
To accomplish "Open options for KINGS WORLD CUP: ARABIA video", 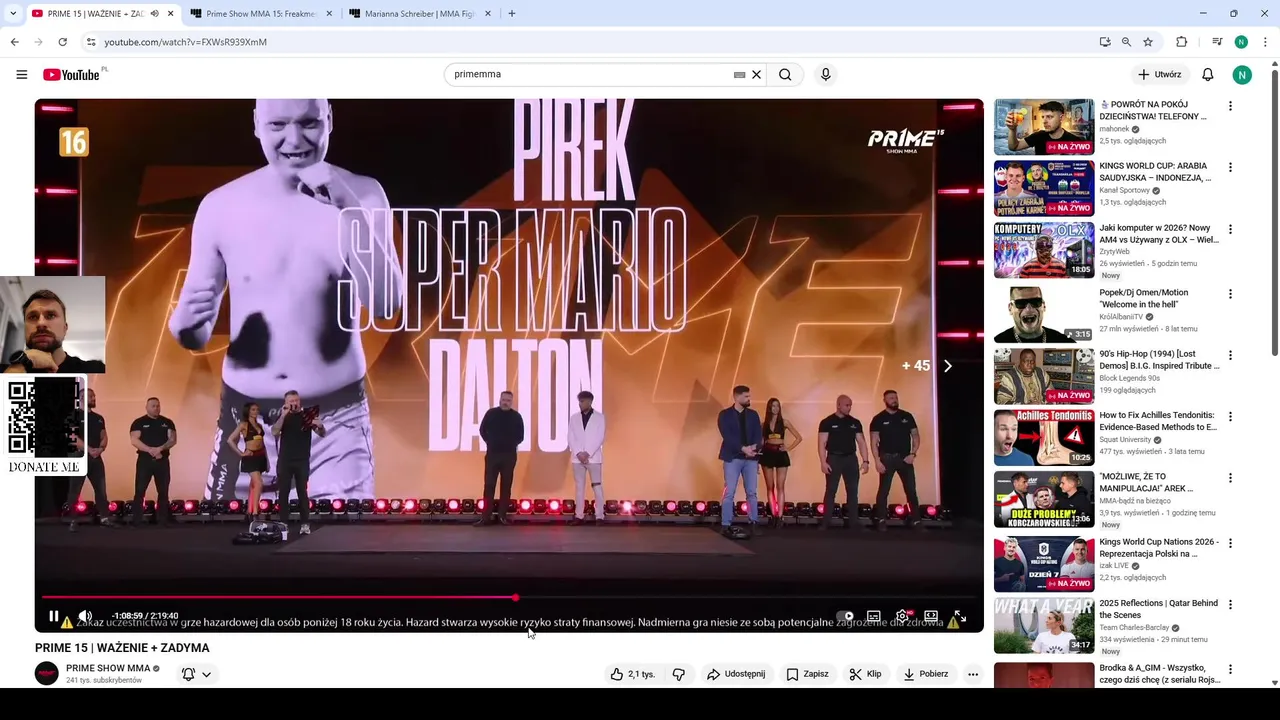I will pyautogui.click(x=1230, y=167).
